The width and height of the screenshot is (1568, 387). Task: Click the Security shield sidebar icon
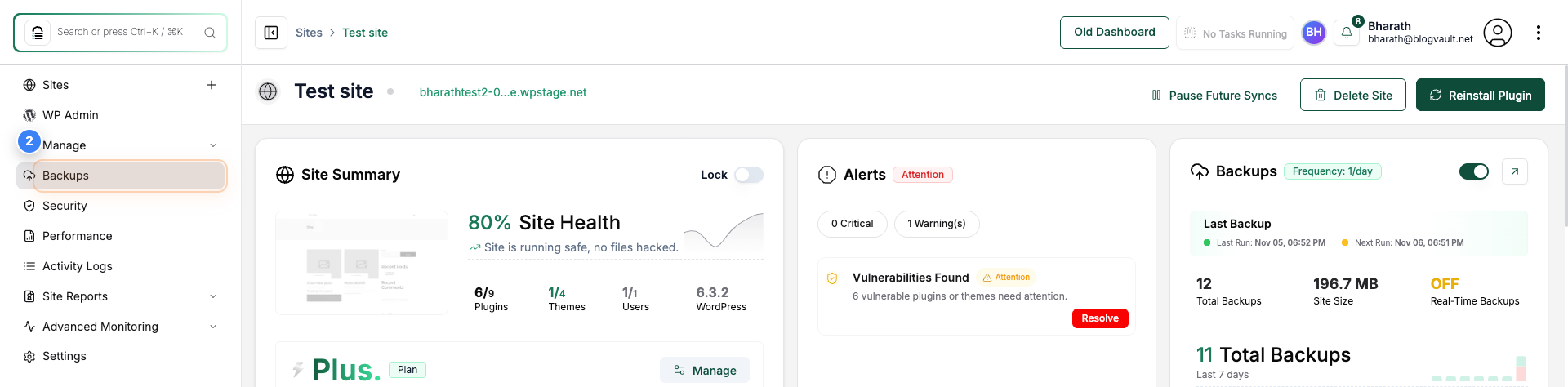click(x=29, y=206)
